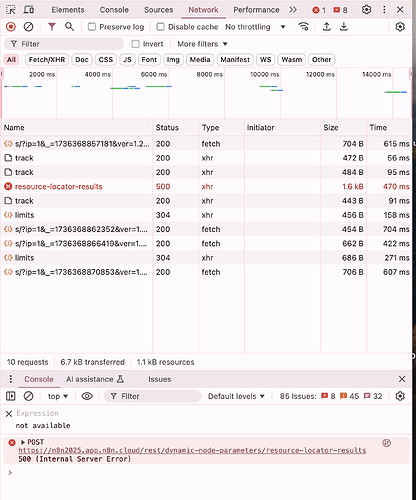Toggle the network filter funnel icon

coord(52,27)
